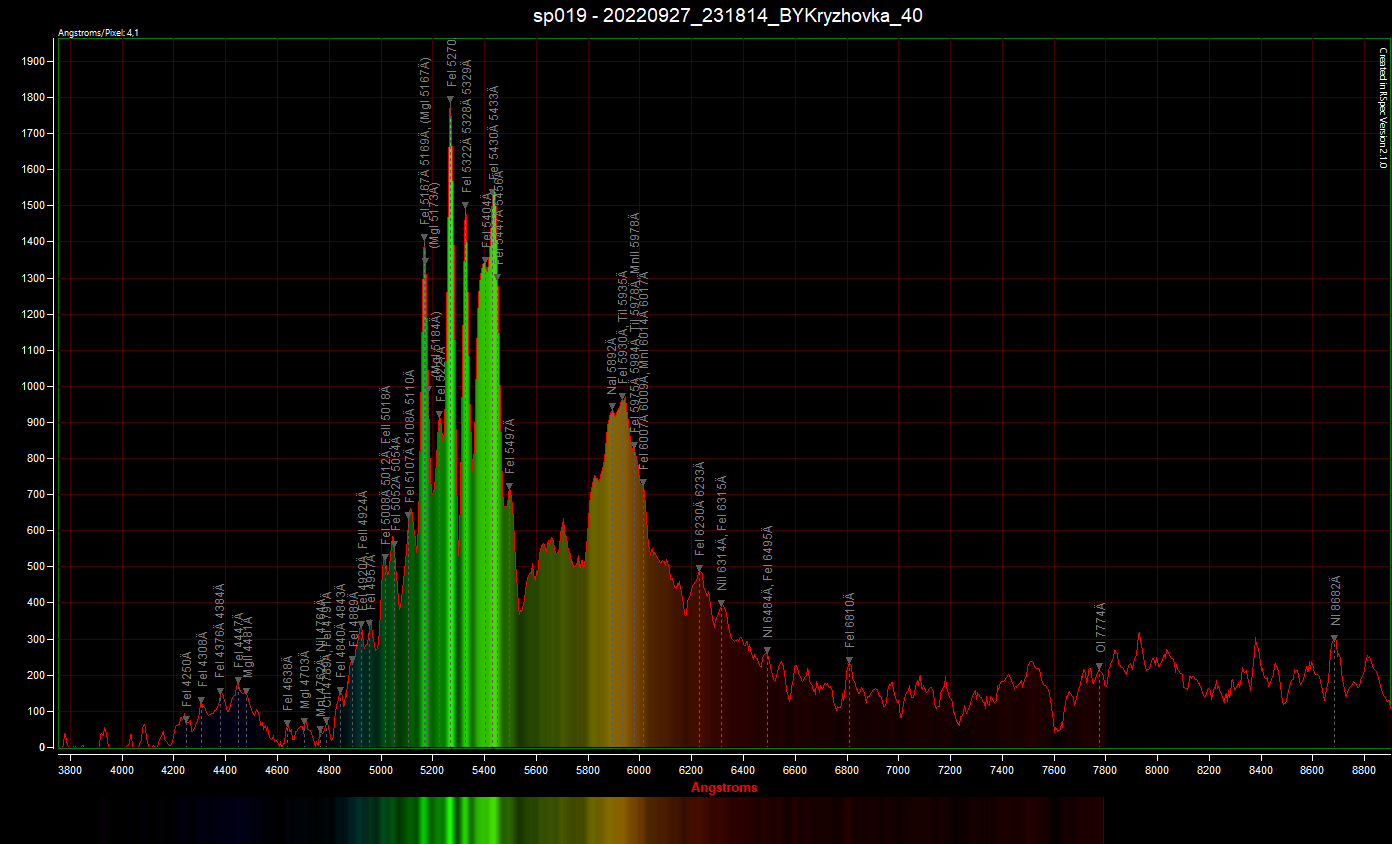Select the FeI 6810Å line label
Viewport: 1392px width, 844px height.
(850, 621)
